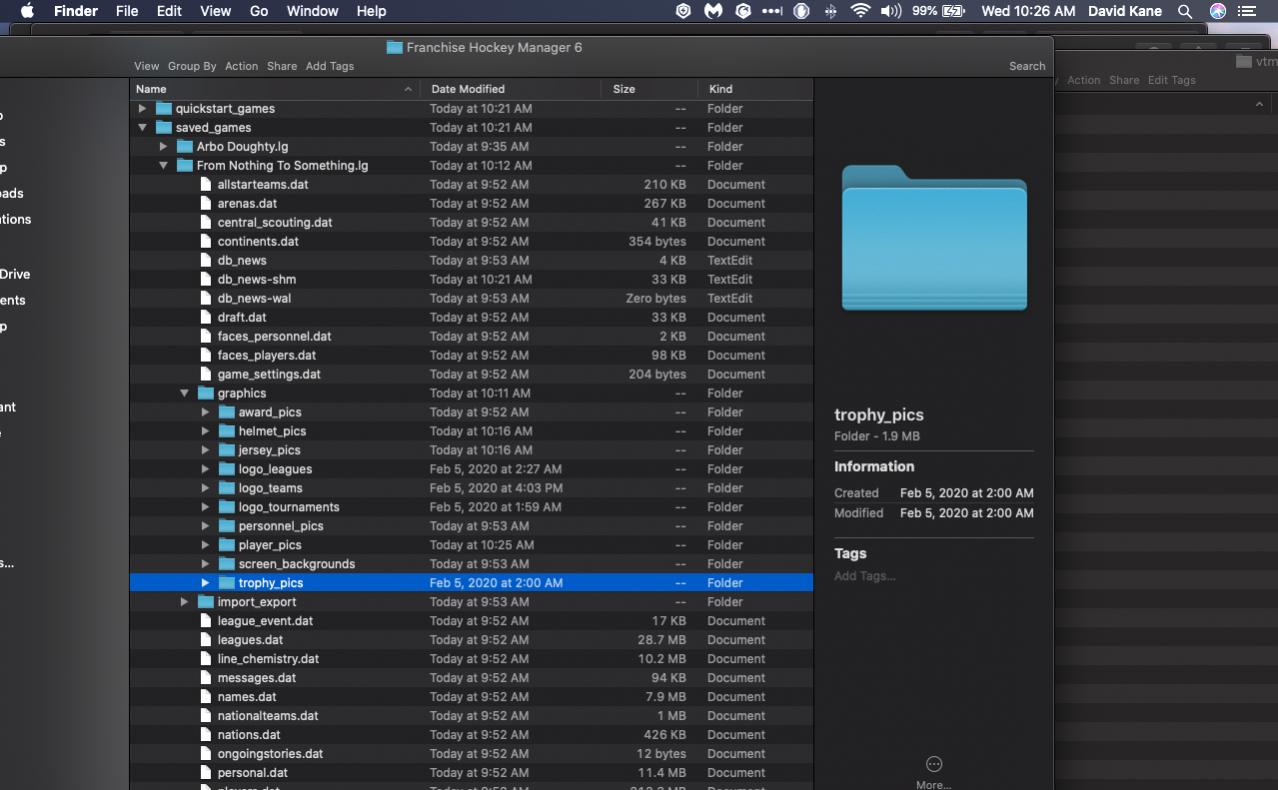Image resolution: width=1278 pixels, height=790 pixels.
Task: Click the Wi-Fi status icon
Action: click(860, 11)
